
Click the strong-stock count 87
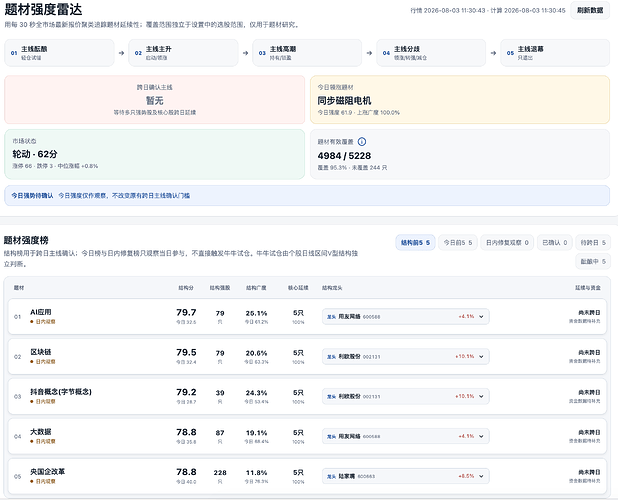pos(220,433)
